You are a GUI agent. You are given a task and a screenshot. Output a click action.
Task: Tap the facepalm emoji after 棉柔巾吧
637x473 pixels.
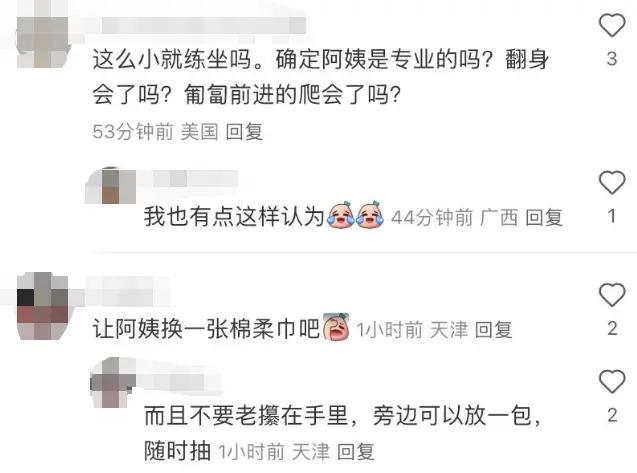click(x=336, y=326)
